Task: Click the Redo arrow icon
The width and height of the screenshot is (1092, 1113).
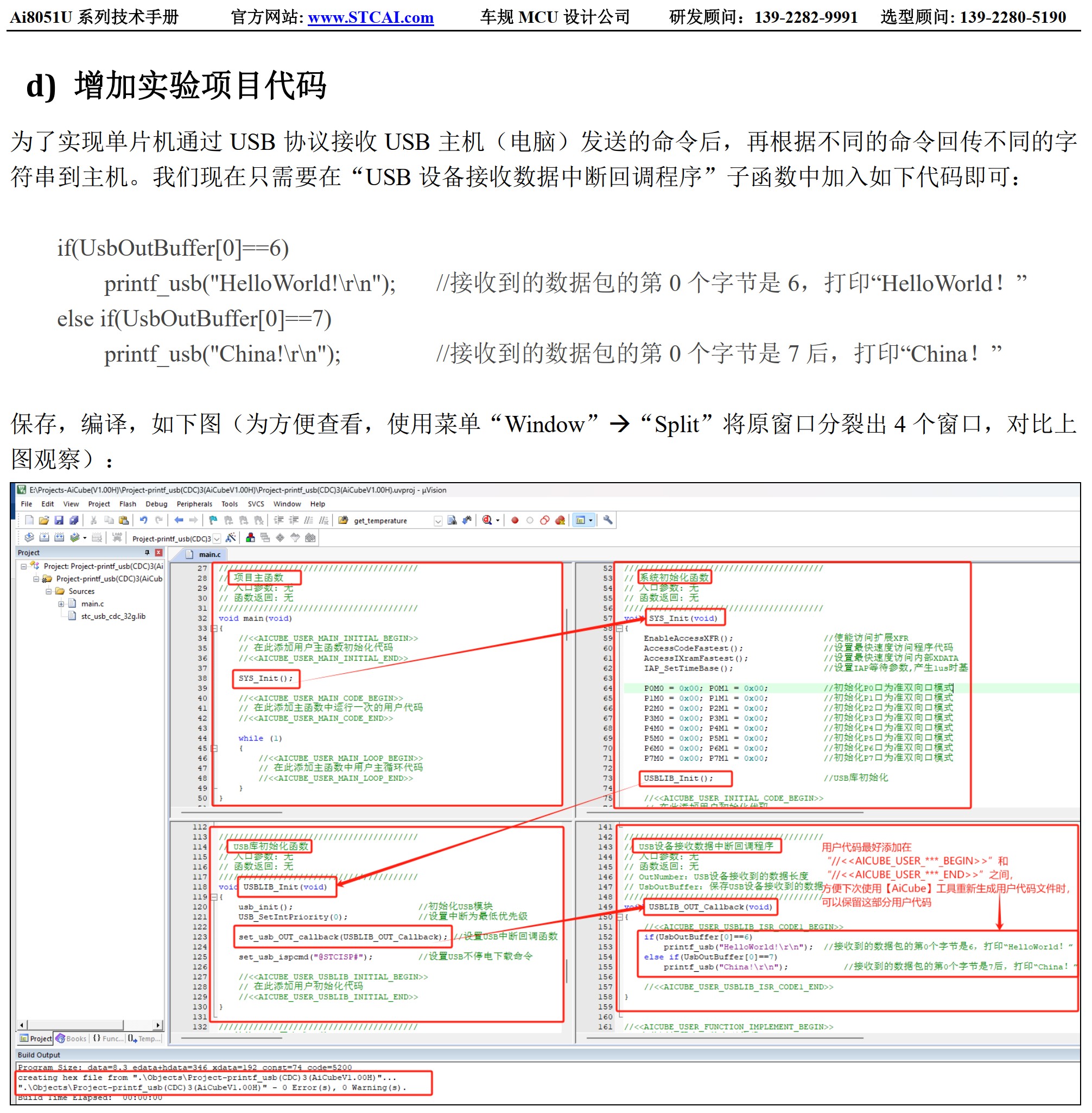Action: pyautogui.click(x=159, y=520)
